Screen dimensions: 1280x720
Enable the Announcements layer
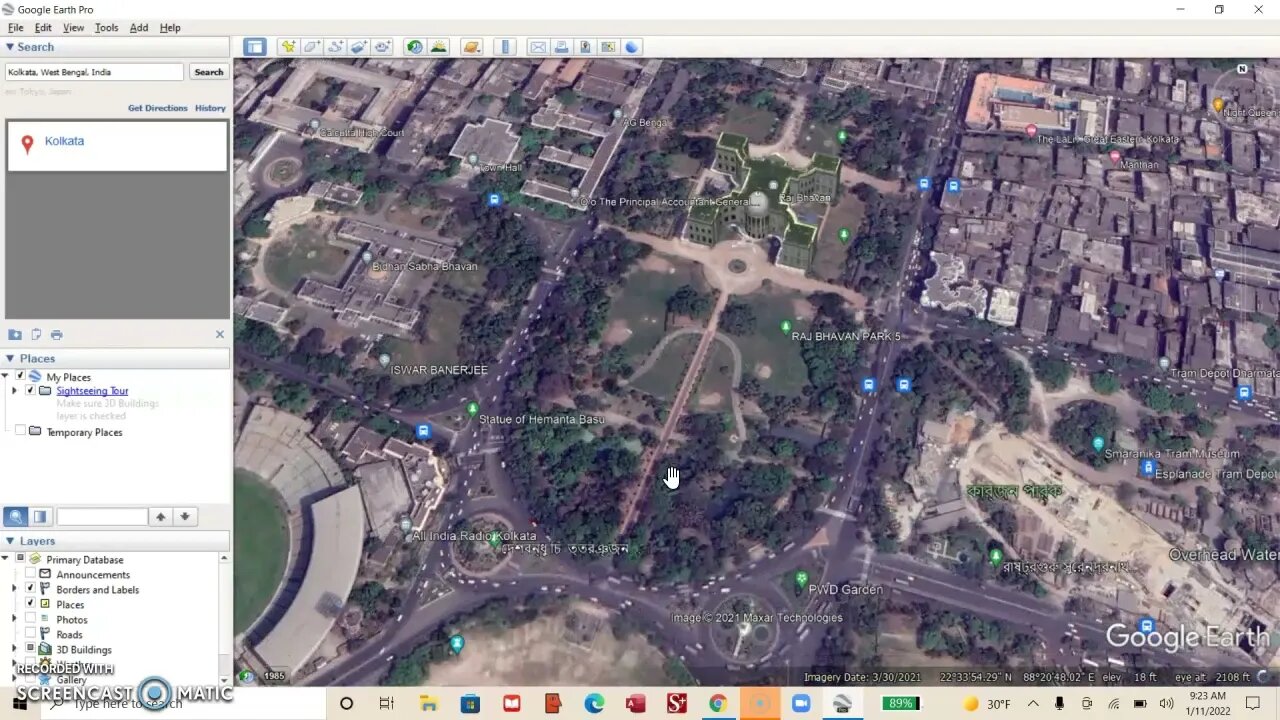[30, 574]
